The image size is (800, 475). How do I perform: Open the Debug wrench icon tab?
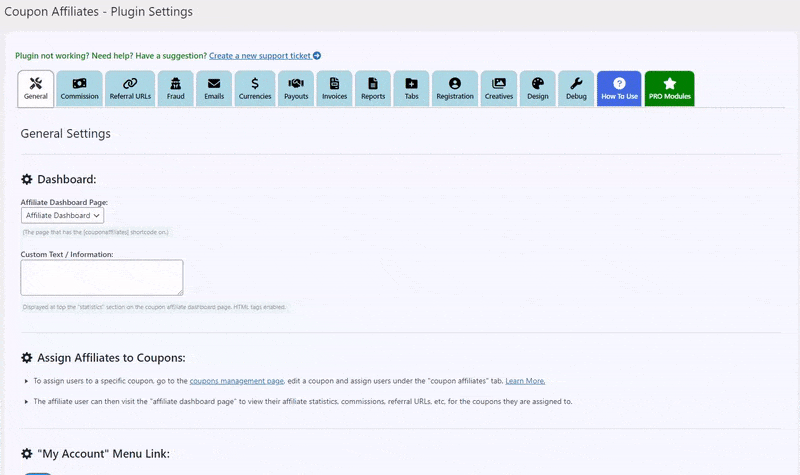pos(576,89)
